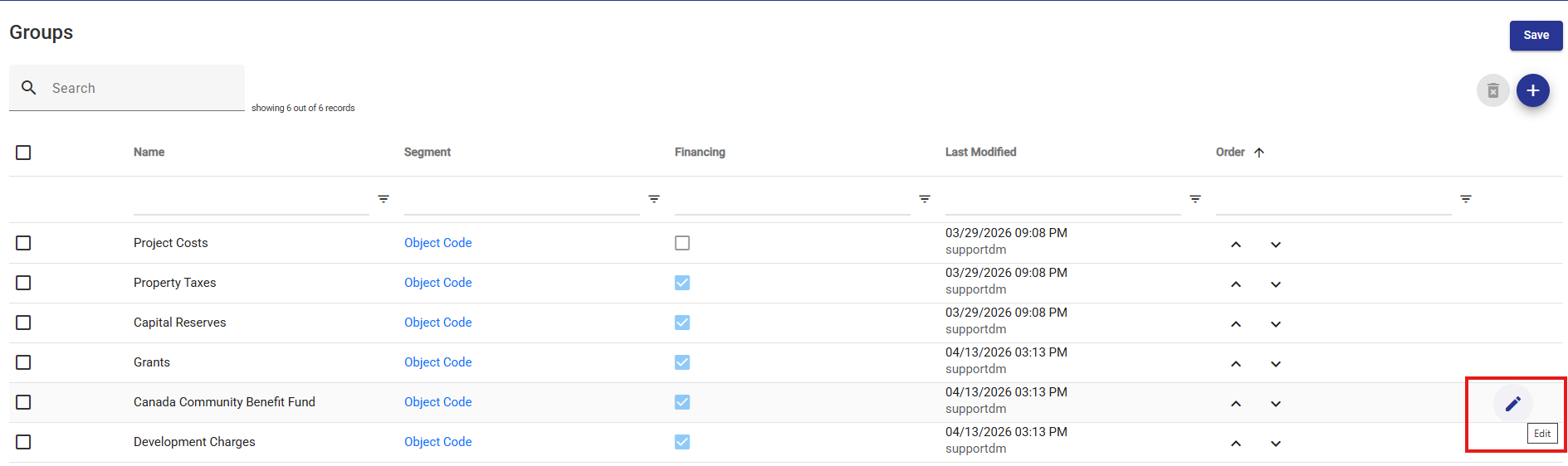Sort by the Financing column header

click(x=700, y=152)
